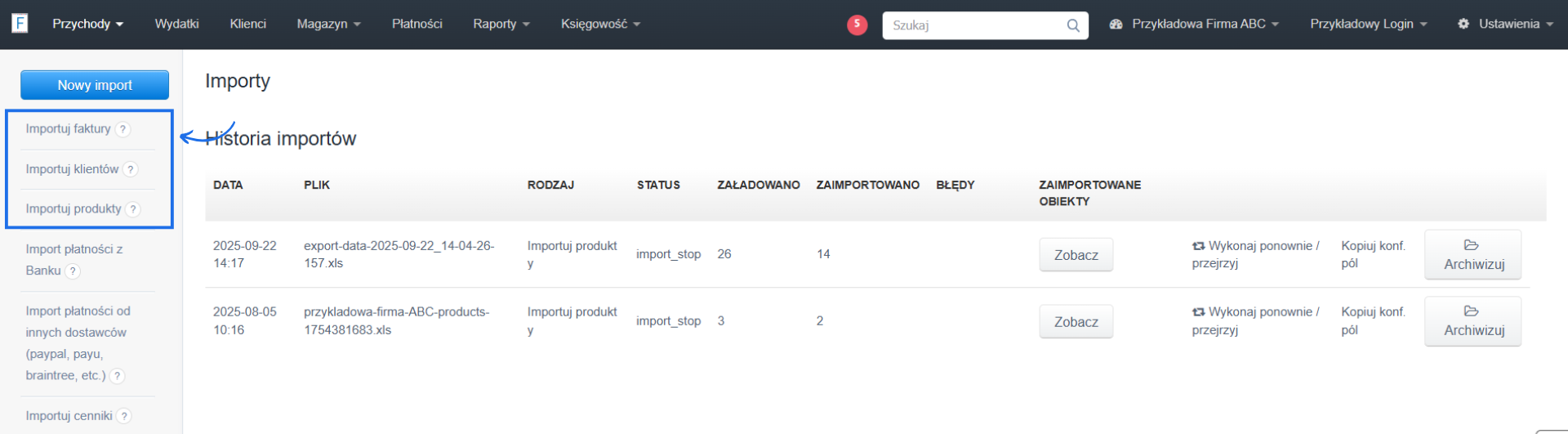
Task: Open the Przykładowy Login user dropdown
Action: (x=1369, y=24)
